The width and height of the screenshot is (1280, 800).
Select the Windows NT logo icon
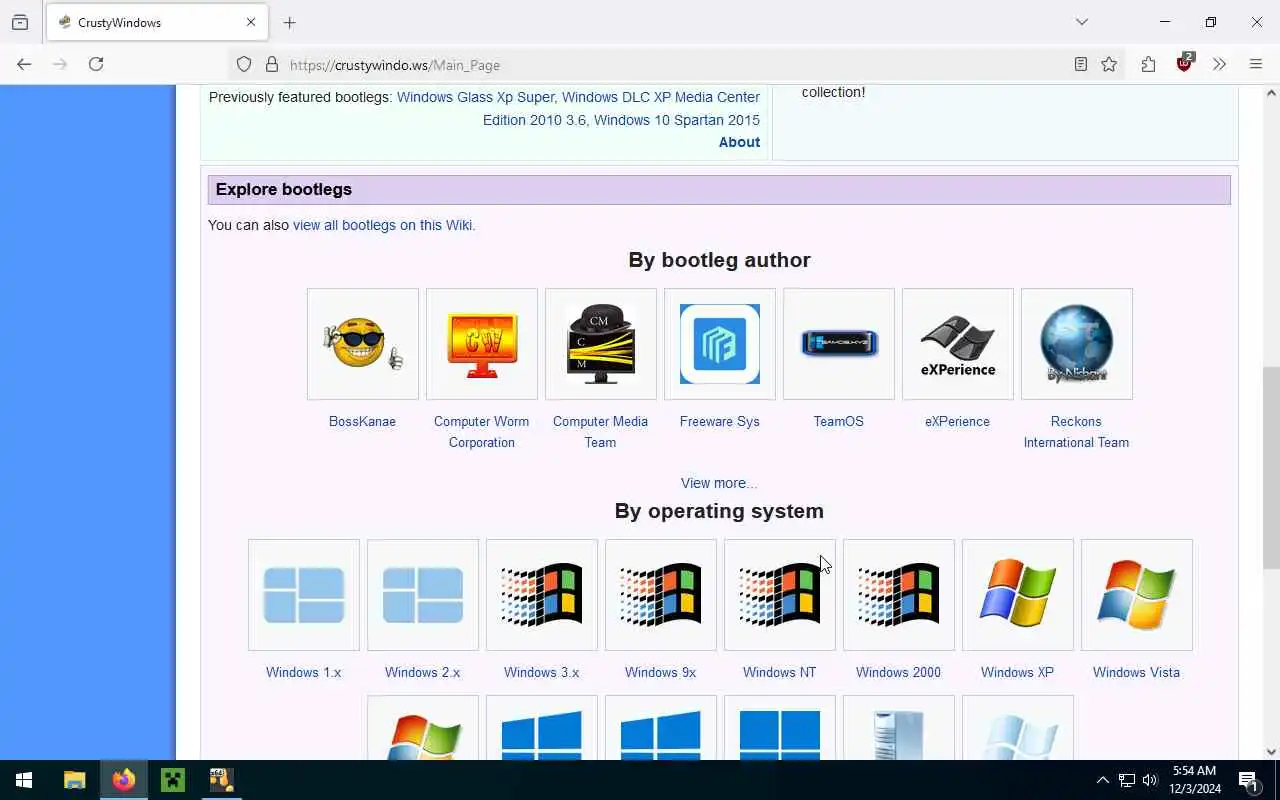click(780, 595)
